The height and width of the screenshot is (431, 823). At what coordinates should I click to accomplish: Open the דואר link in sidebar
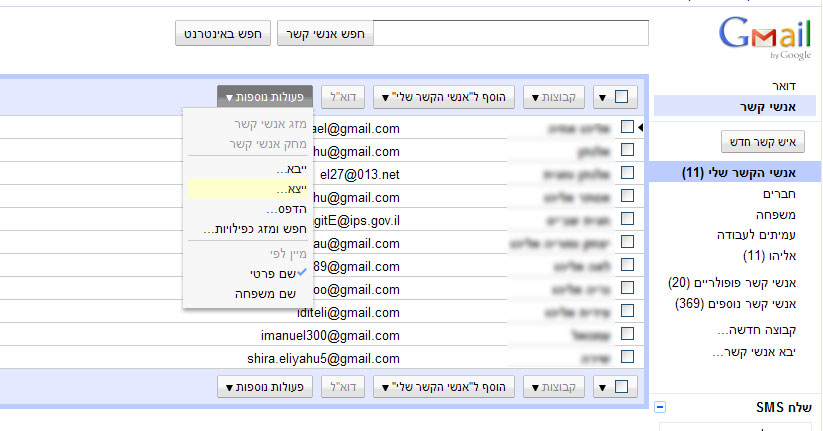click(783, 86)
